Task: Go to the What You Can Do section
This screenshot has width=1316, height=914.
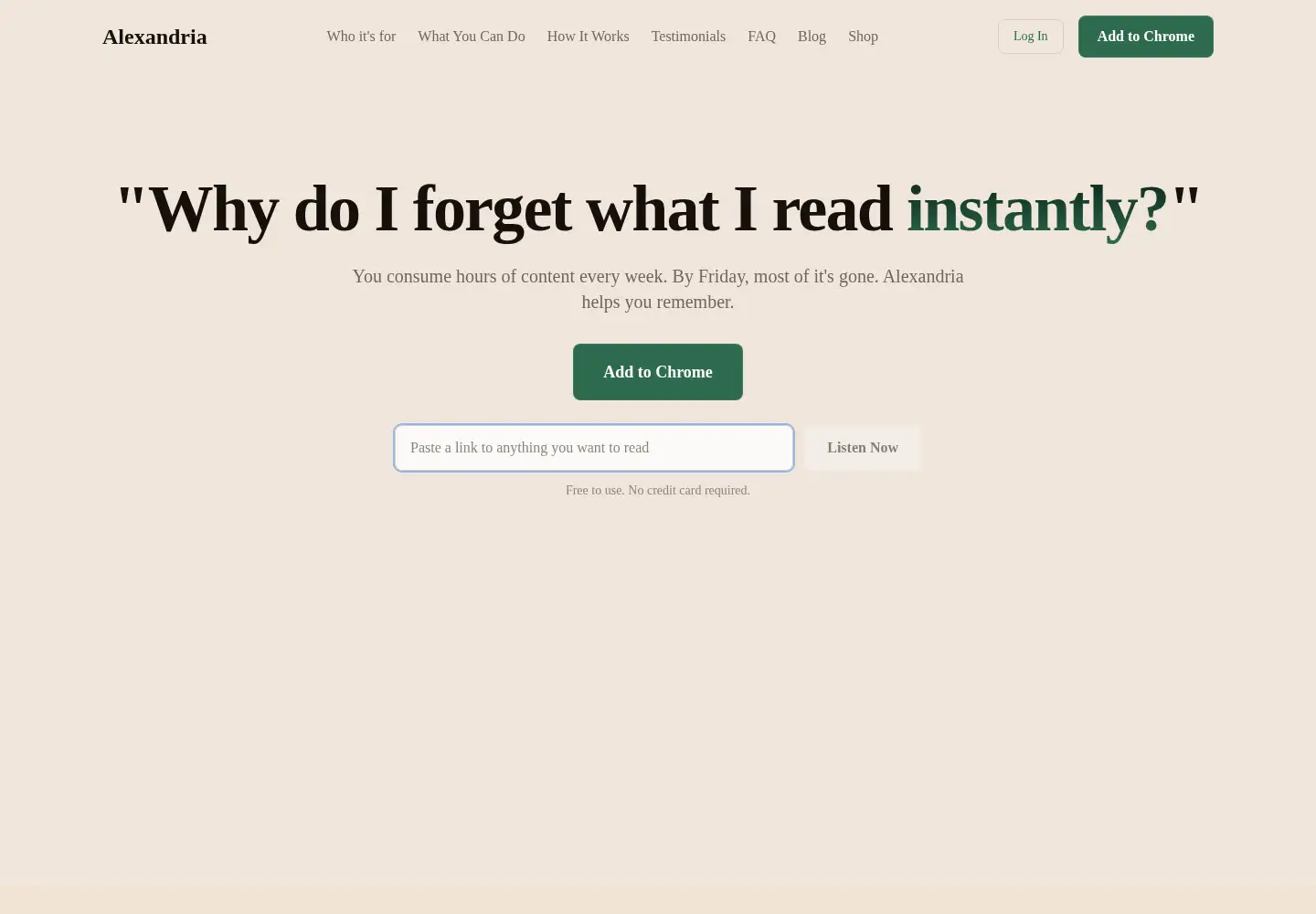Action: (x=472, y=37)
